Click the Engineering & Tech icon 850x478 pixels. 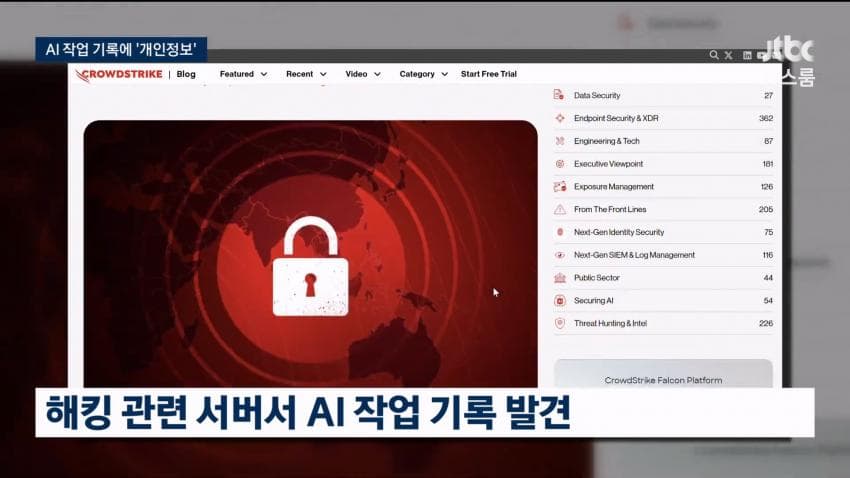tap(559, 141)
